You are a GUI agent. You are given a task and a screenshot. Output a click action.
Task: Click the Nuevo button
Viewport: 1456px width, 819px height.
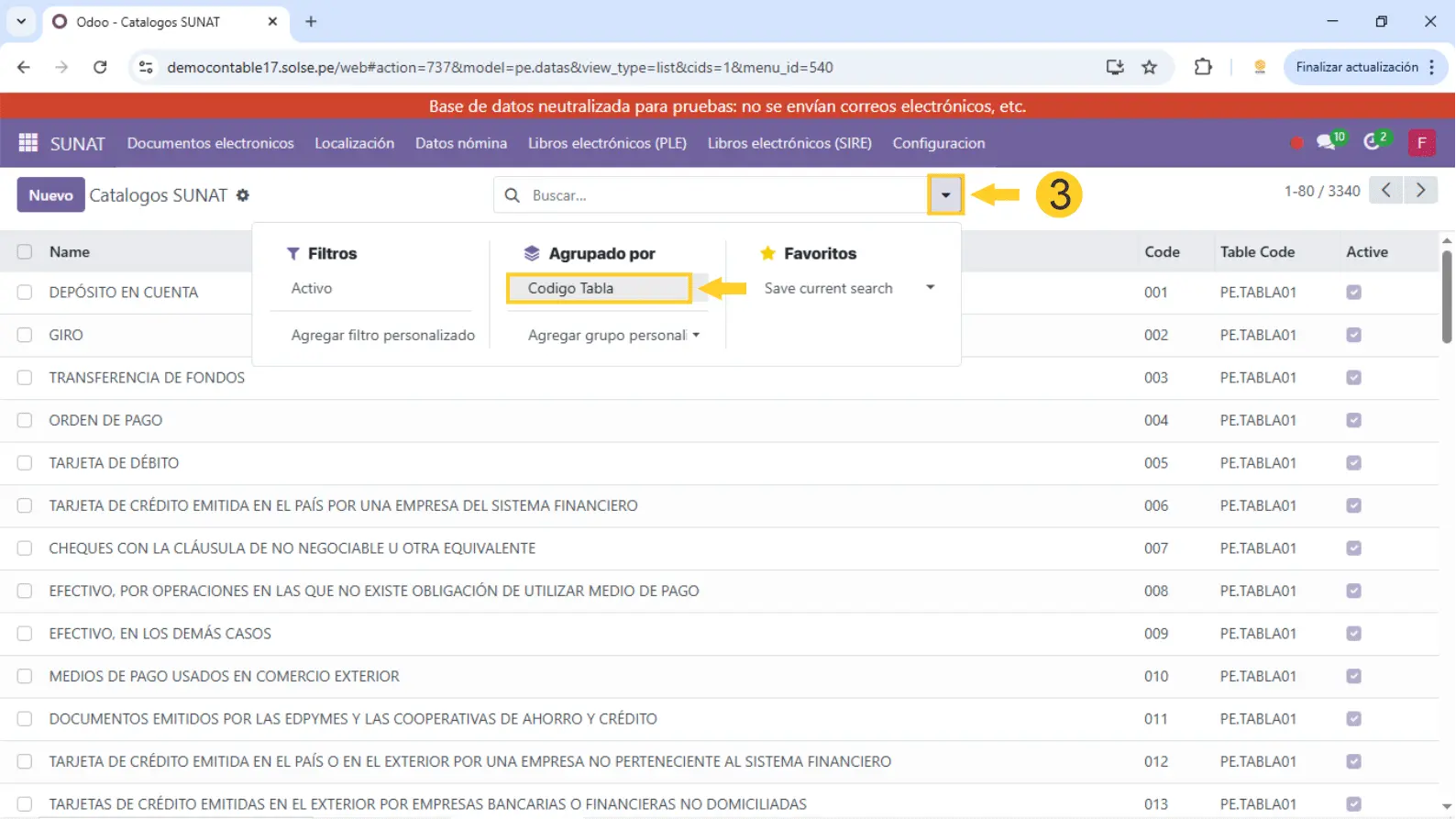[x=50, y=195]
